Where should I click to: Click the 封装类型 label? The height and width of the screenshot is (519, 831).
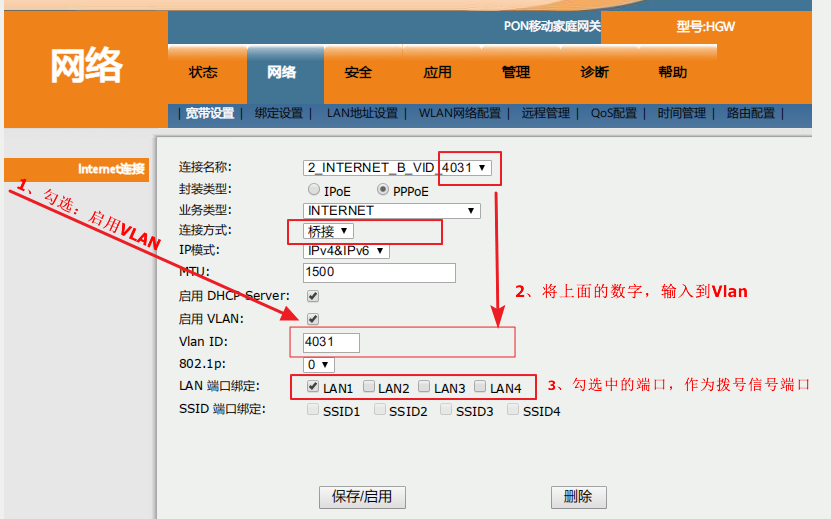tap(205, 189)
